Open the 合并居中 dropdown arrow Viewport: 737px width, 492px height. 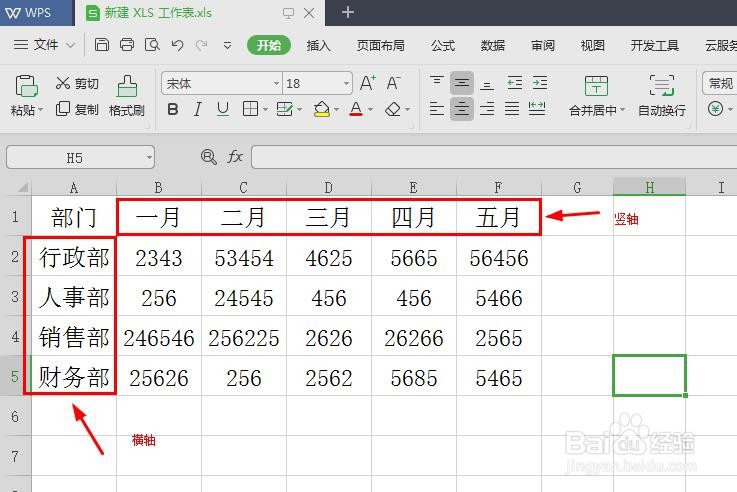[623, 110]
